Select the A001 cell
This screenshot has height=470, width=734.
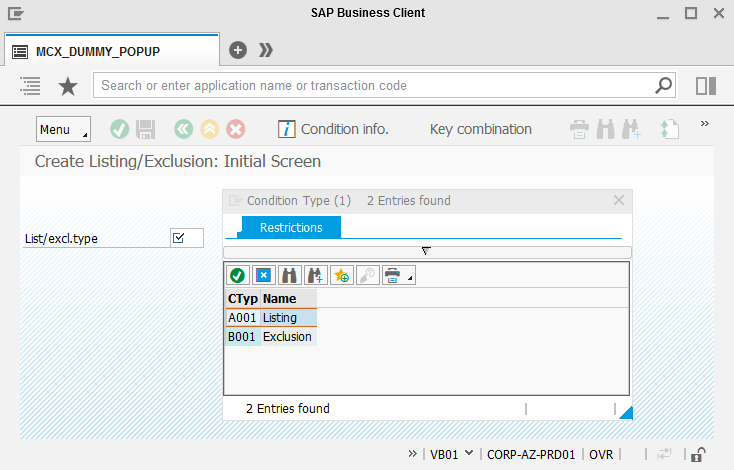point(242,318)
